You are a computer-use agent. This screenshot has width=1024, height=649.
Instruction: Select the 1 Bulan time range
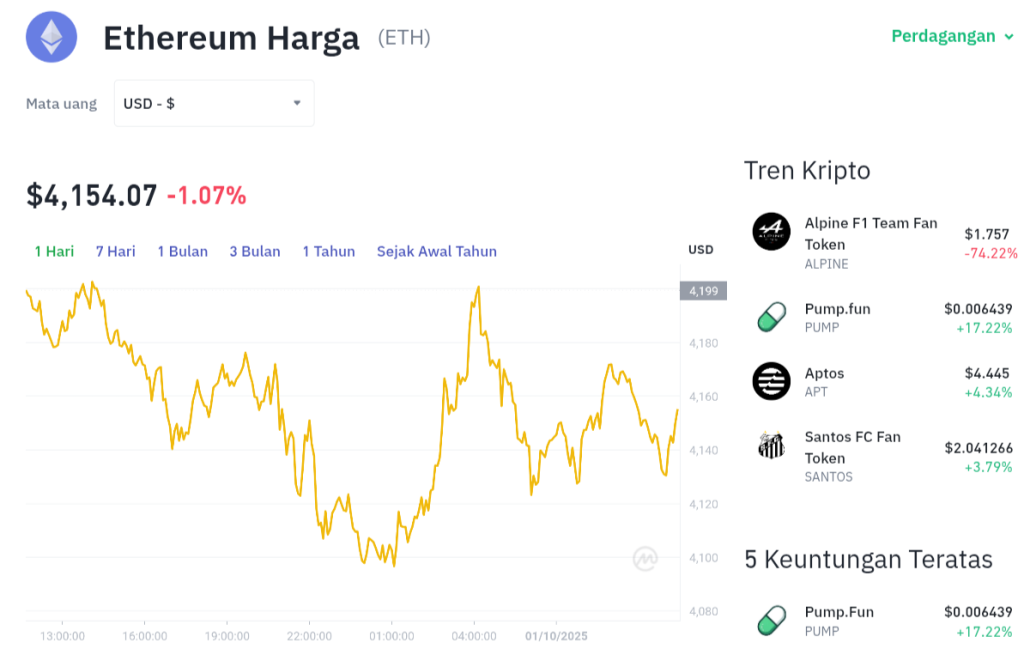(x=183, y=251)
